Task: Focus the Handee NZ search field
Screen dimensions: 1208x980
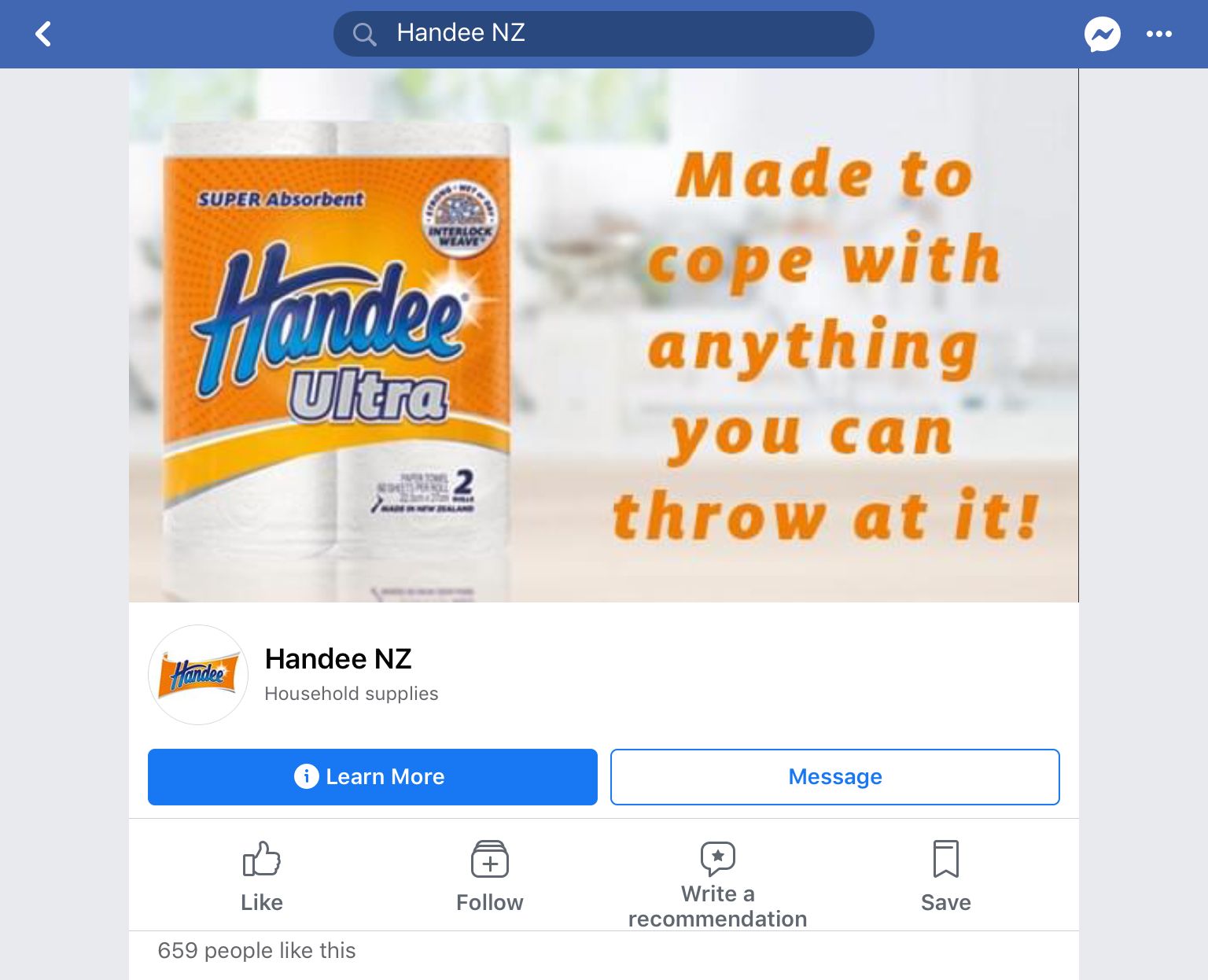Action: point(603,34)
